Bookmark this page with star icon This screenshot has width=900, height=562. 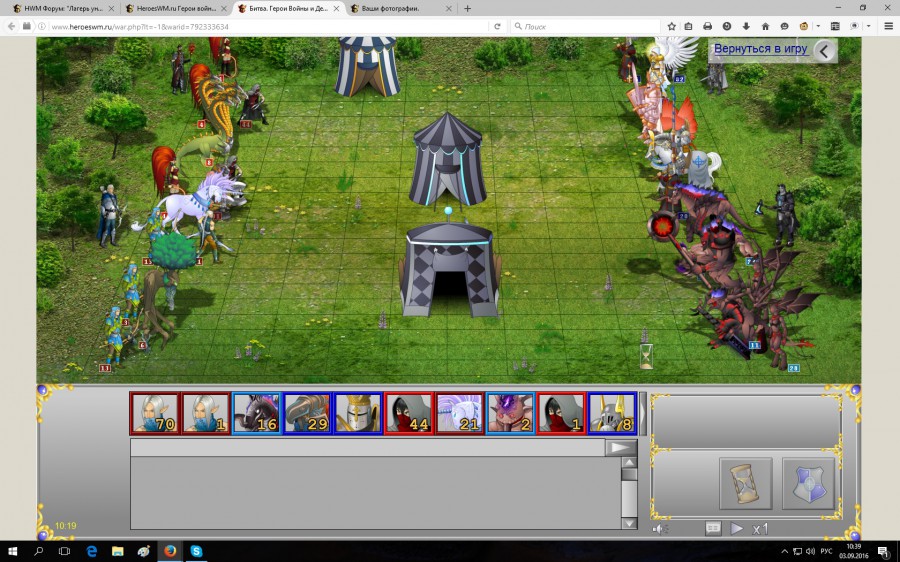(x=672, y=26)
